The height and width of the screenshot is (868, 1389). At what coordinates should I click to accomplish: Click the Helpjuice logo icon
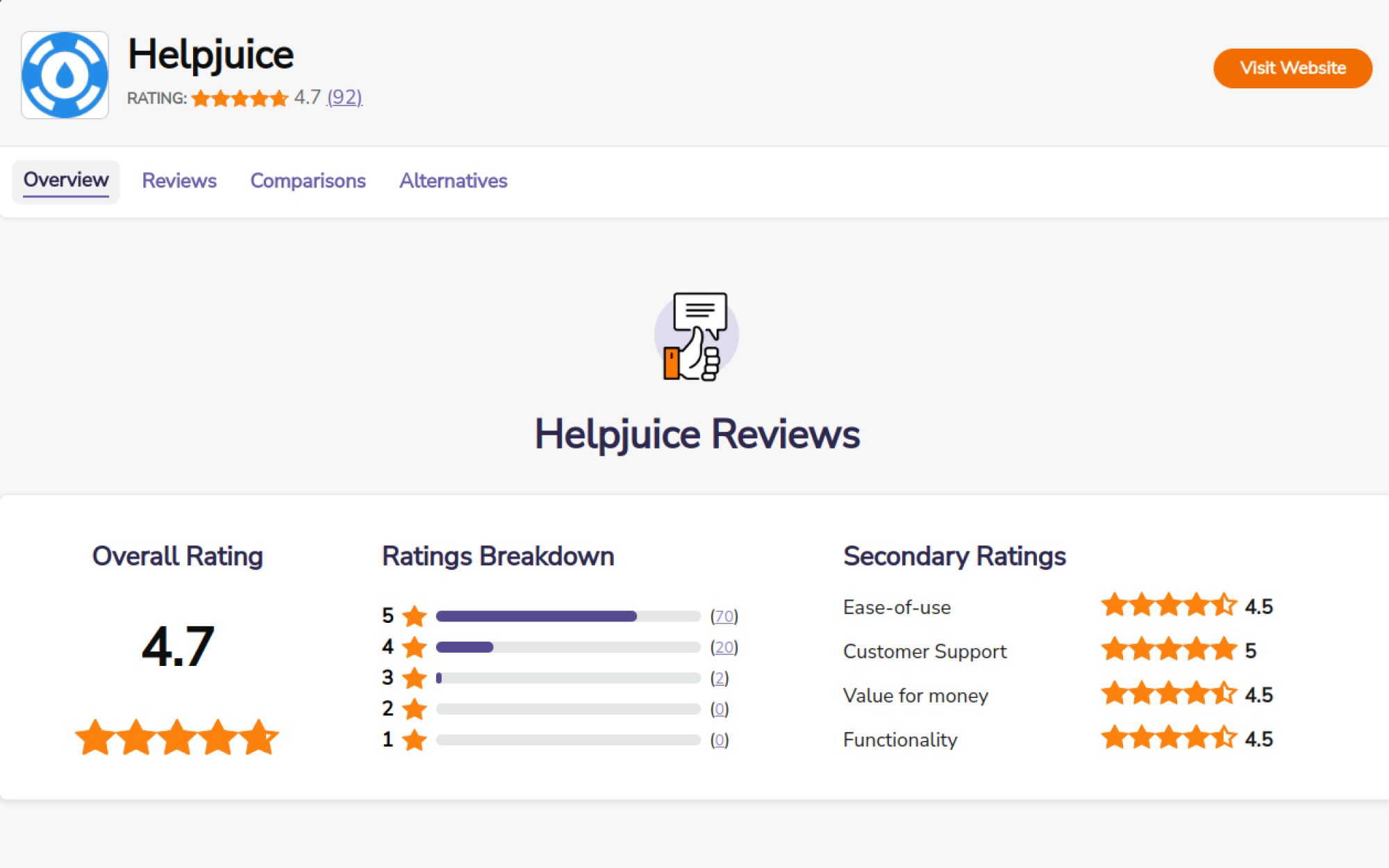(x=65, y=75)
